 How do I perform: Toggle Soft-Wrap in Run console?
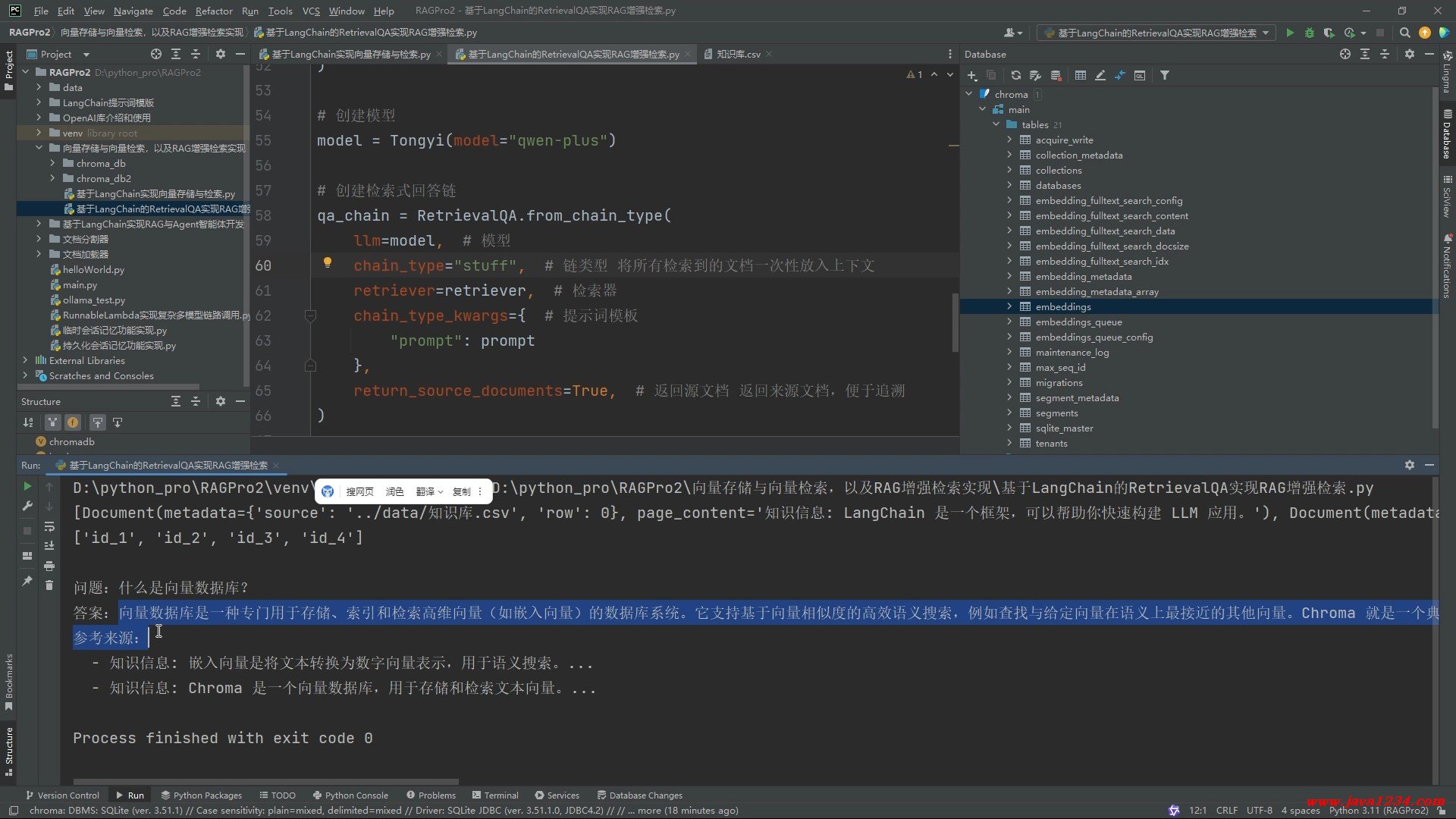pos(49,526)
